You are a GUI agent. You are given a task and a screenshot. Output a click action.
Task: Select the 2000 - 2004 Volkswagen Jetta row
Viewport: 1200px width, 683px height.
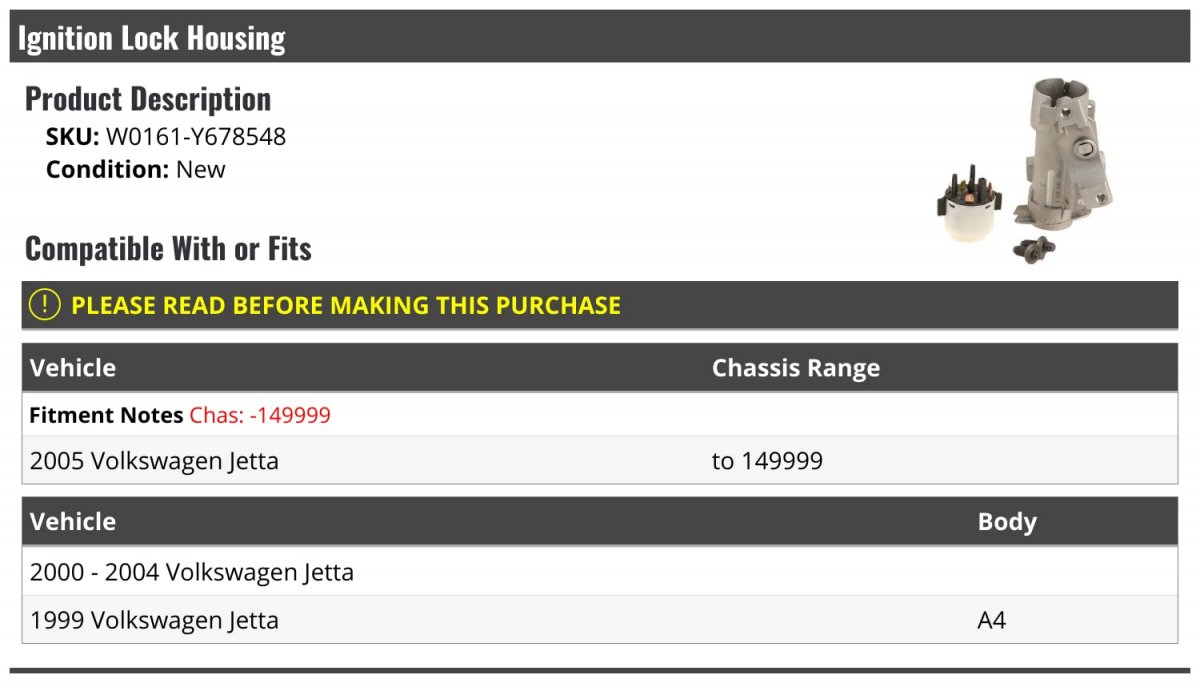click(192, 573)
